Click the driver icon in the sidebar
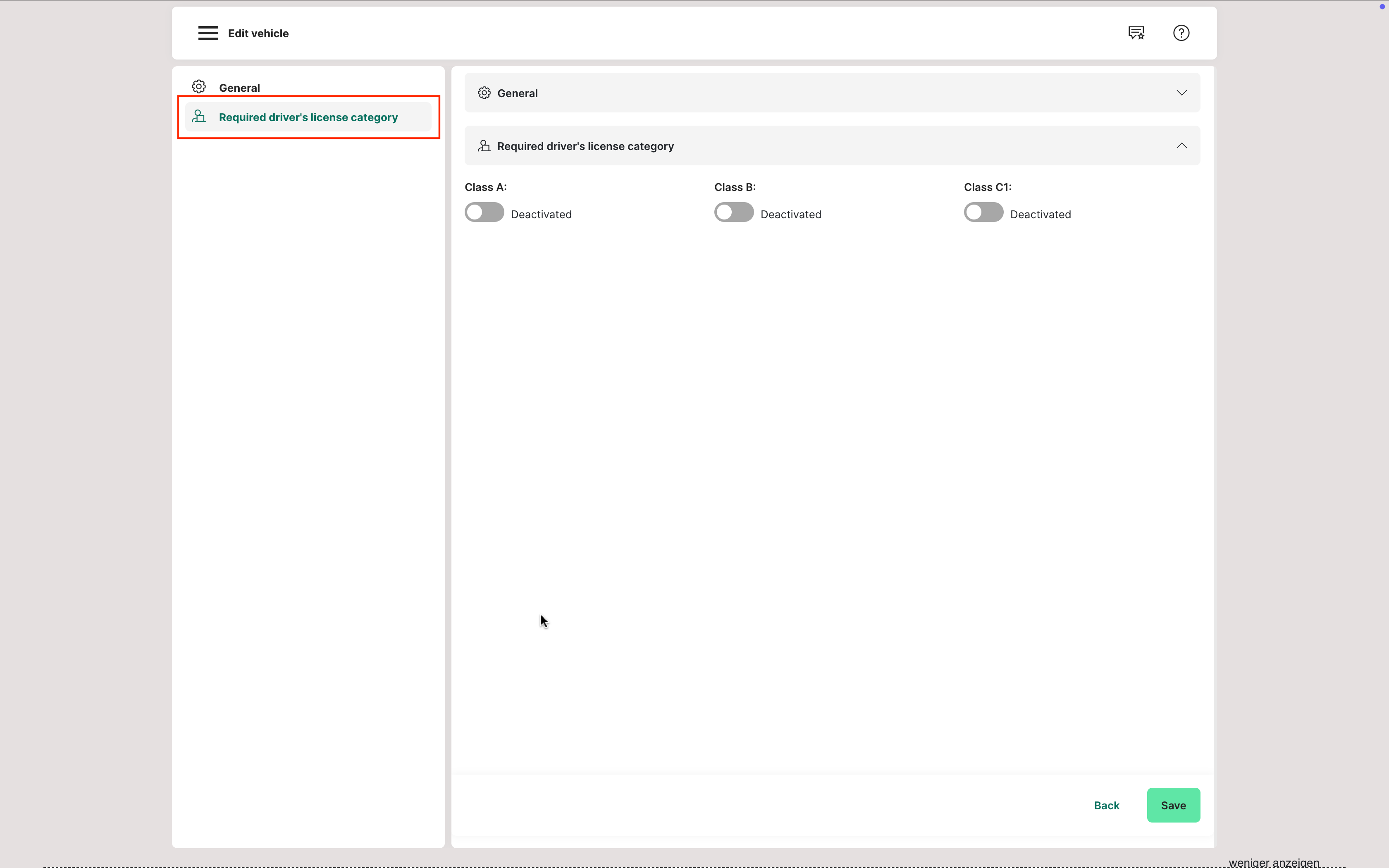 coord(198,117)
